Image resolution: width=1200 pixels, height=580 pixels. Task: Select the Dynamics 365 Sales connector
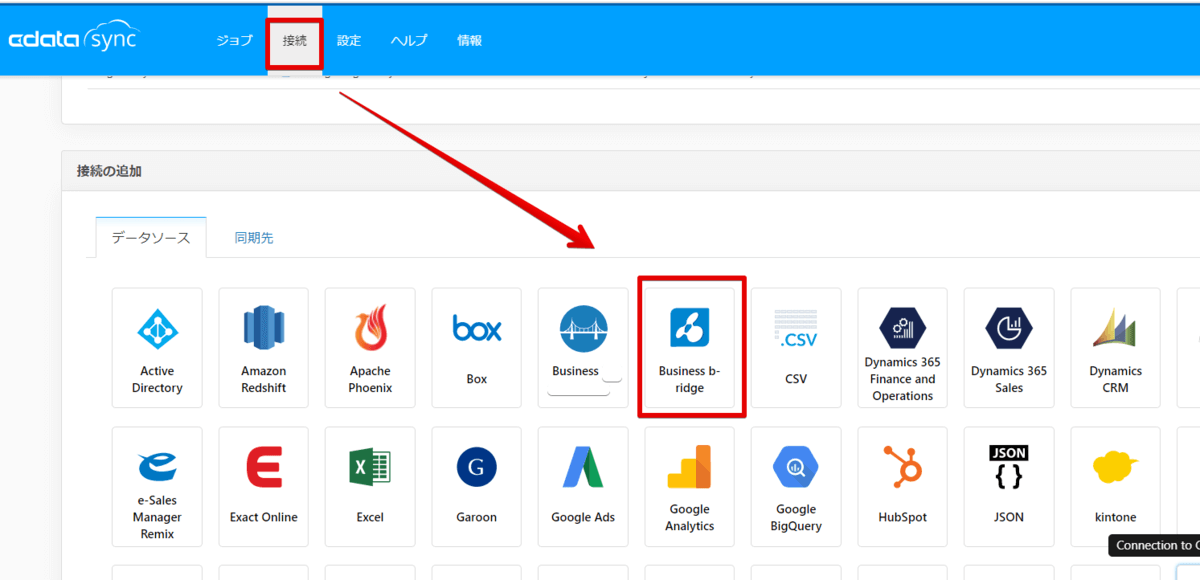(1009, 348)
